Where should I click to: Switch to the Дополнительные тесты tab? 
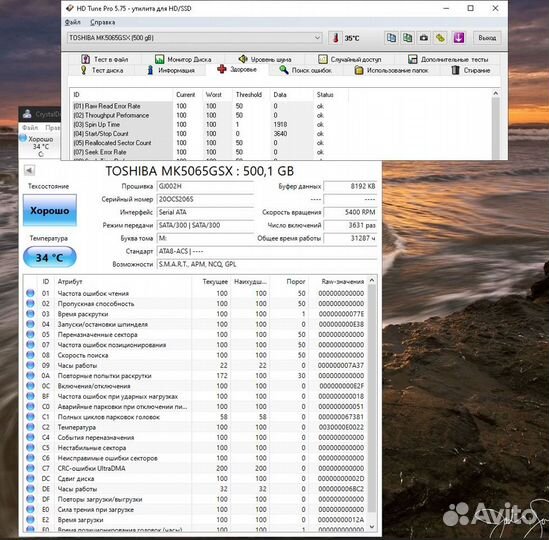tap(448, 59)
